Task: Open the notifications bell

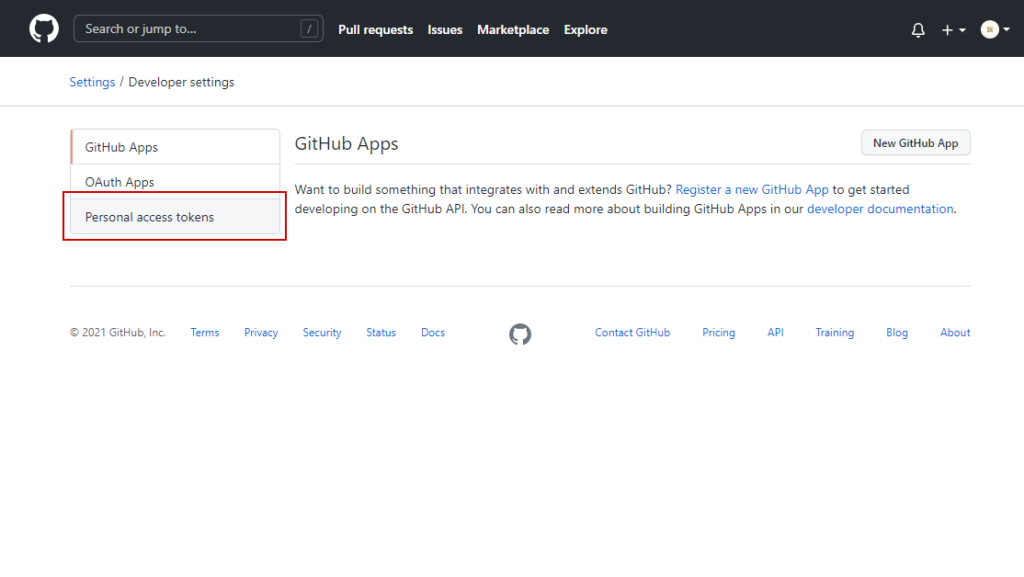Action: [x=918, y=30]
